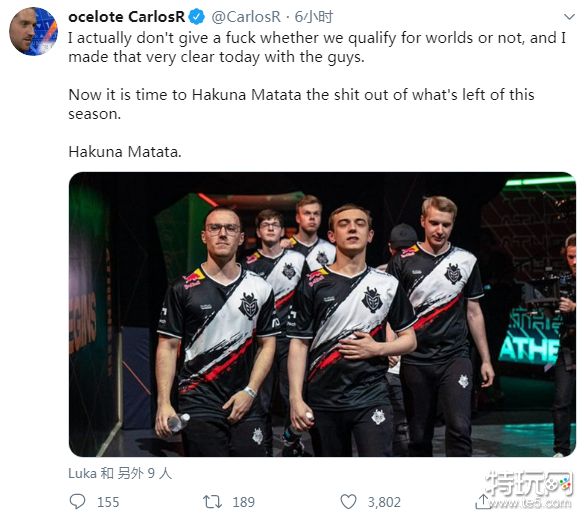Click the final Hakuna Matata. line
585x519 pixels.
coord(125,152)
